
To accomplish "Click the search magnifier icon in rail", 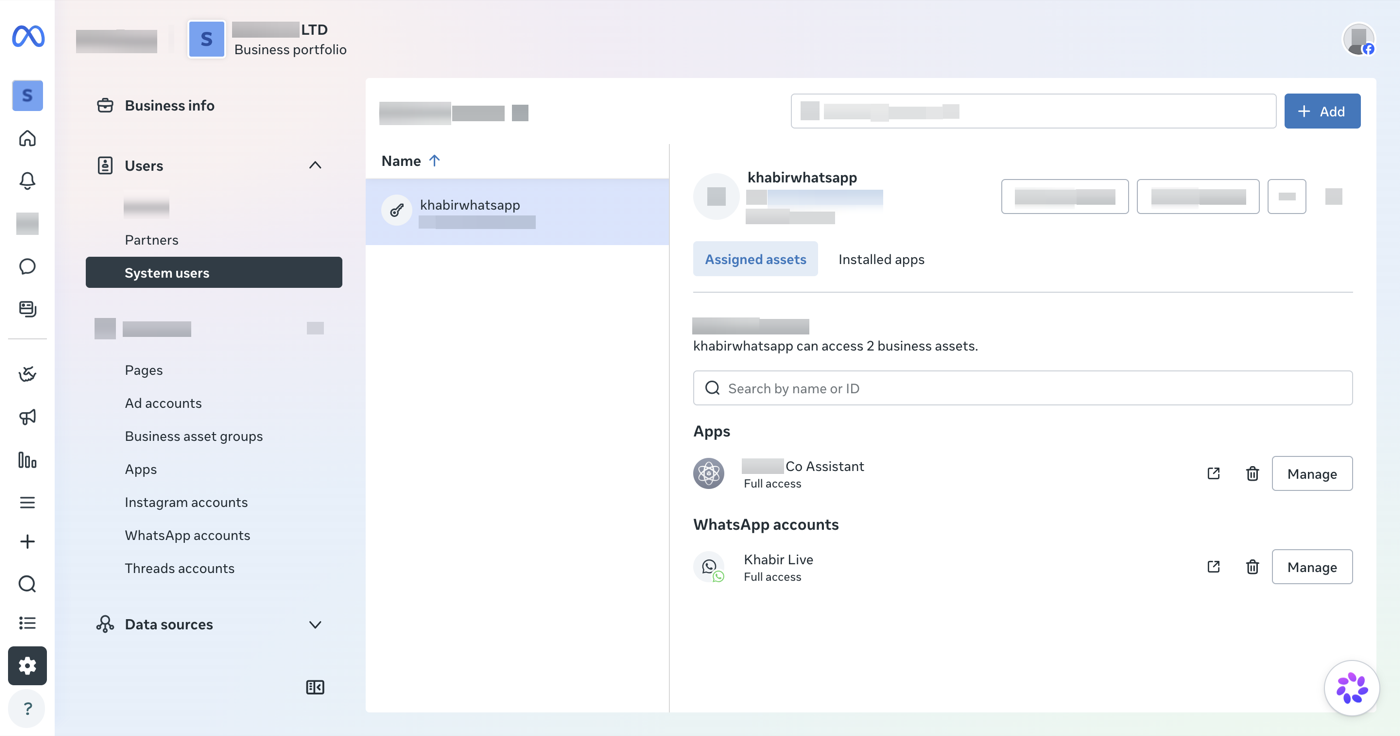I will pos(28,584).
